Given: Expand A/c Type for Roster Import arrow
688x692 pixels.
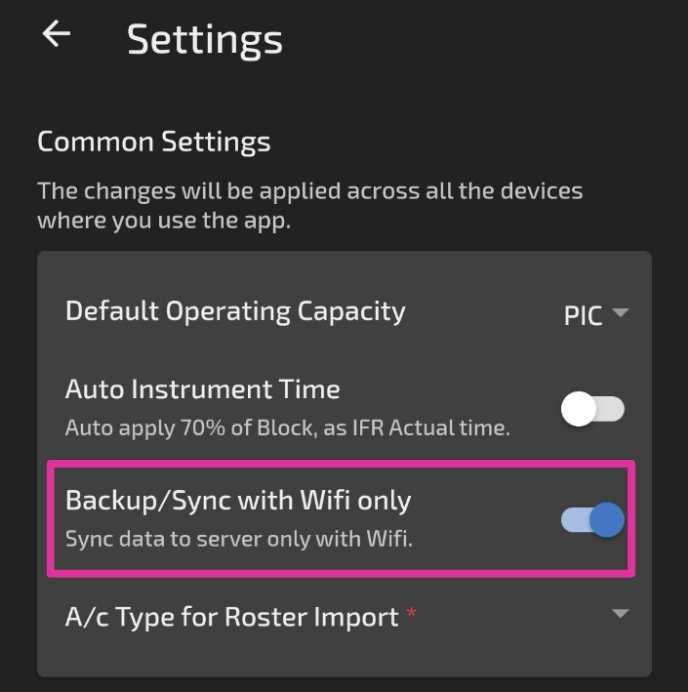Looking at the screenshot, I should coord(620,613).
